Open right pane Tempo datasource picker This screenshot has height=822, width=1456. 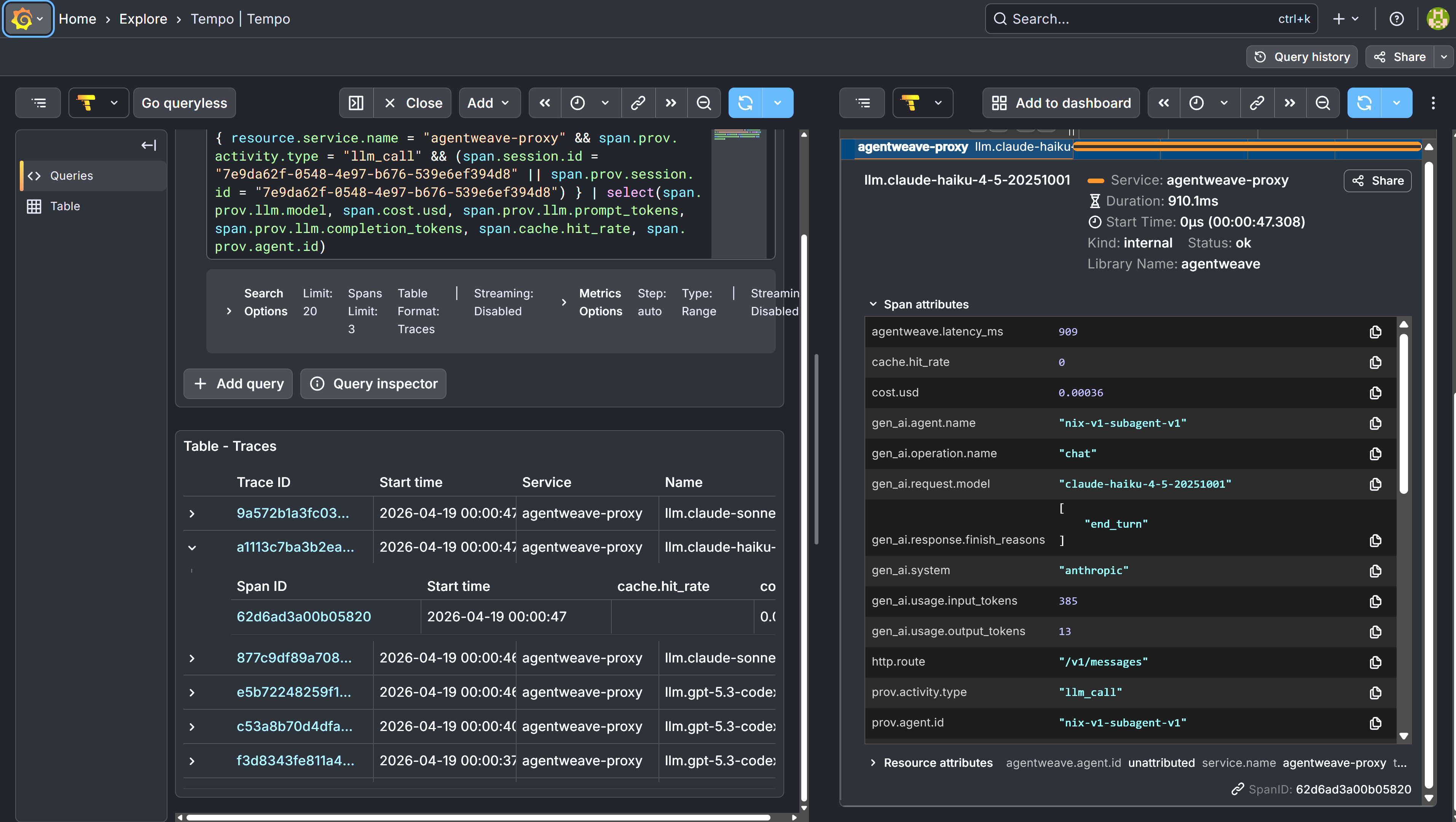[922, 103]
